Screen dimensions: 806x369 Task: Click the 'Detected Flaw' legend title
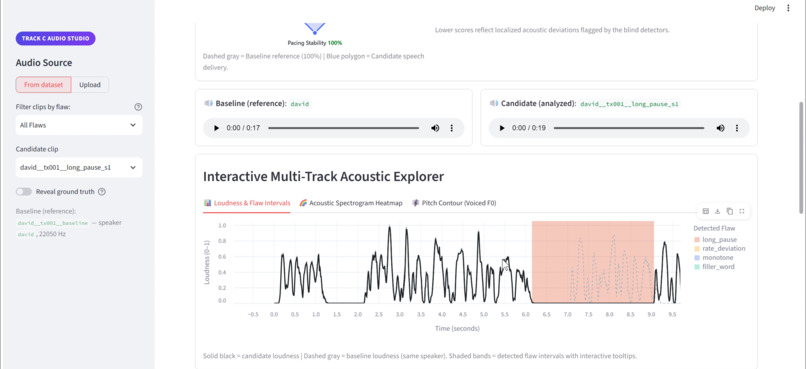coord(714,228)
